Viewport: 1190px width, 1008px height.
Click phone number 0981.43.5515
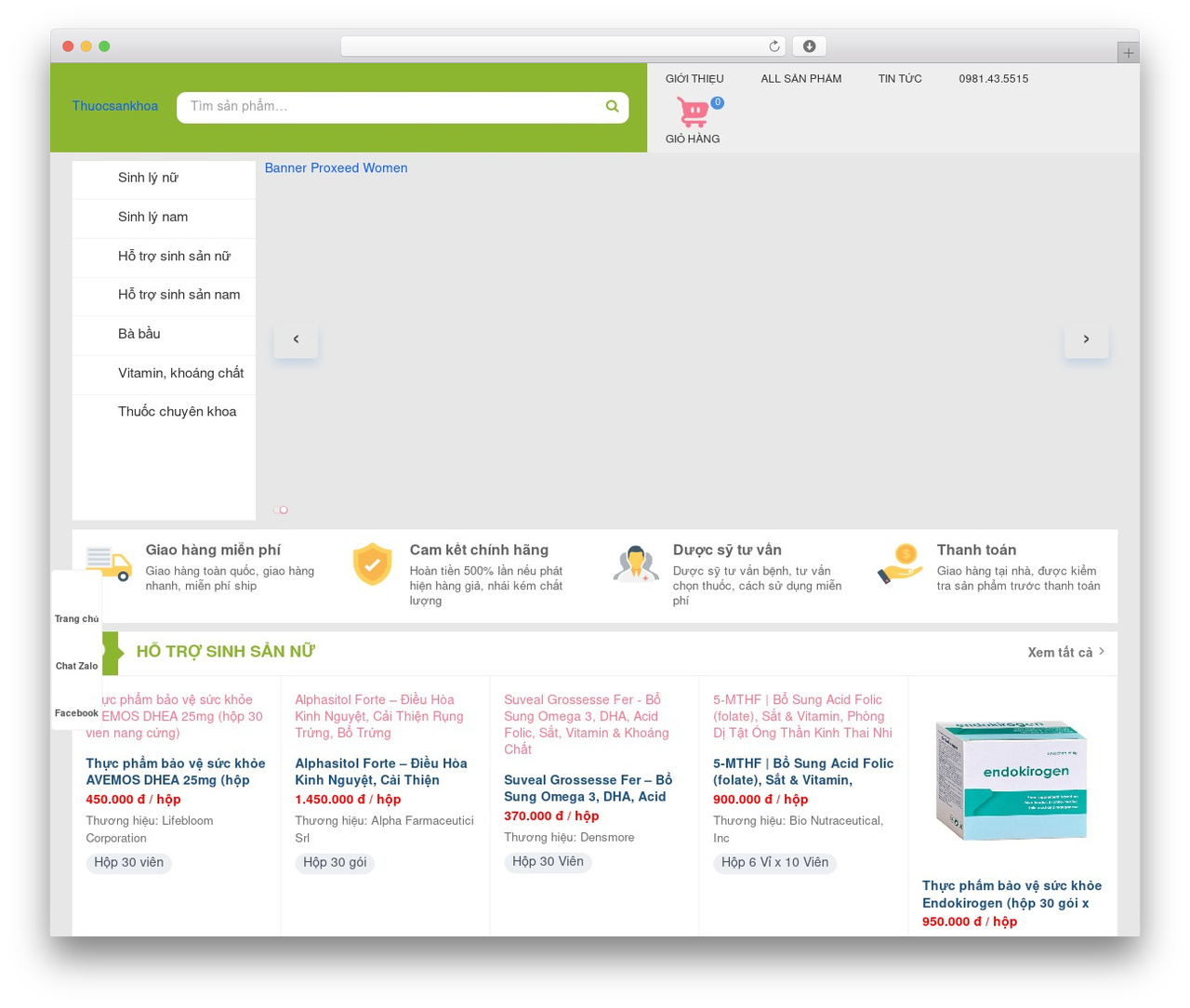[x=994, y=79]
